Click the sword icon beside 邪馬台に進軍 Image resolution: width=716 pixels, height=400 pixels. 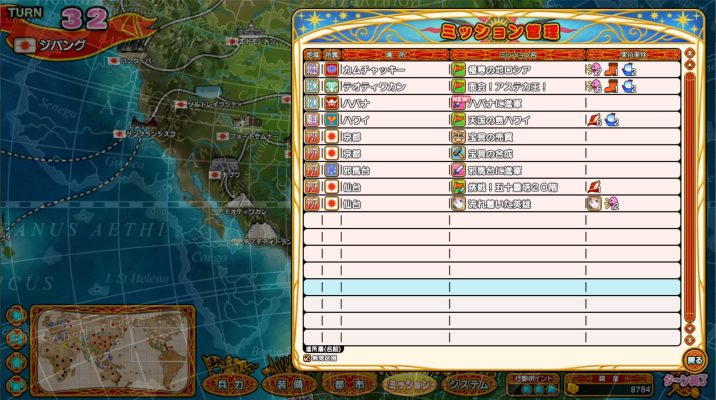click(x=458, y=170)
